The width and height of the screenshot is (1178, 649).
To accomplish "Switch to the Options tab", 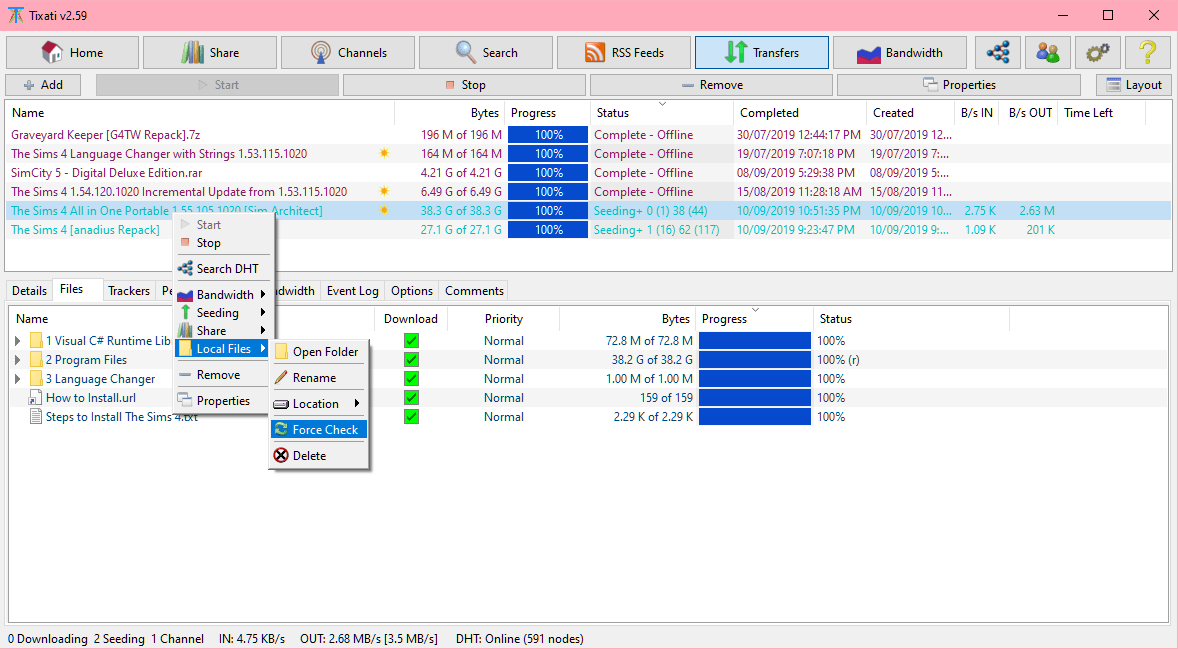I will (x=412, y=291).
